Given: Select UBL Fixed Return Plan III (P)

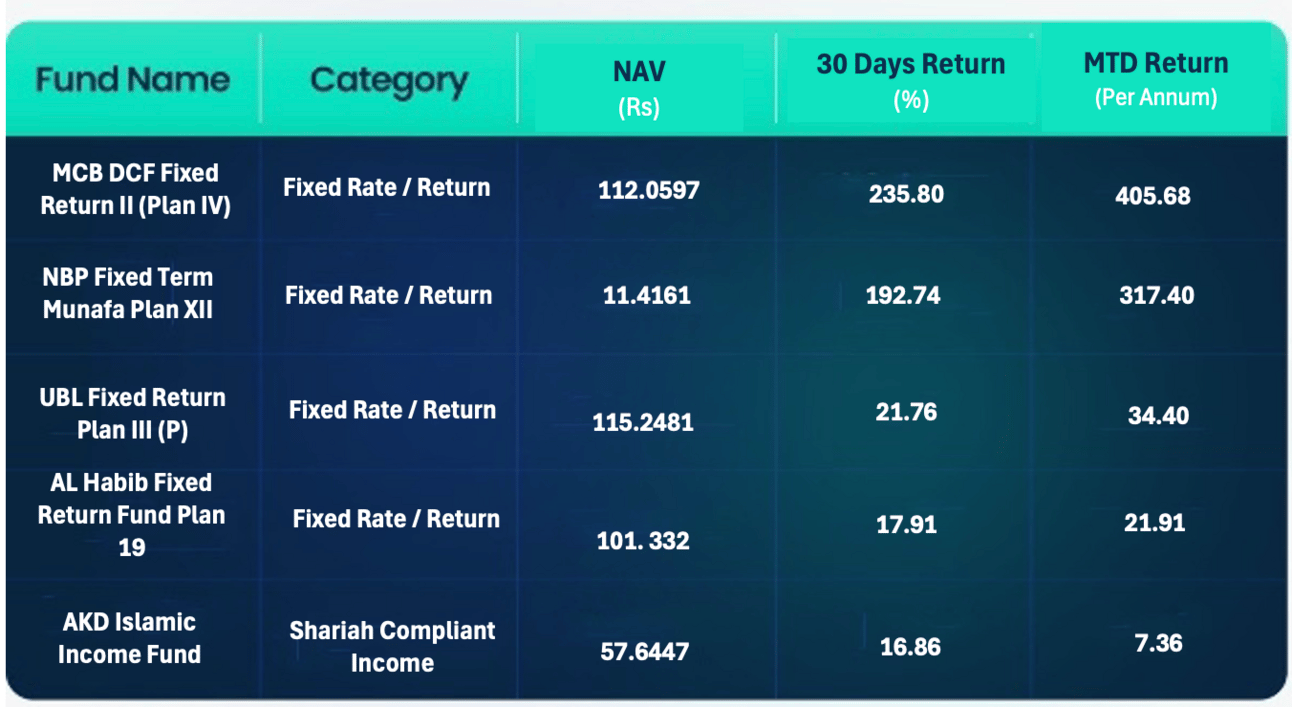Looking at the screenshot, I should (132, 413).
